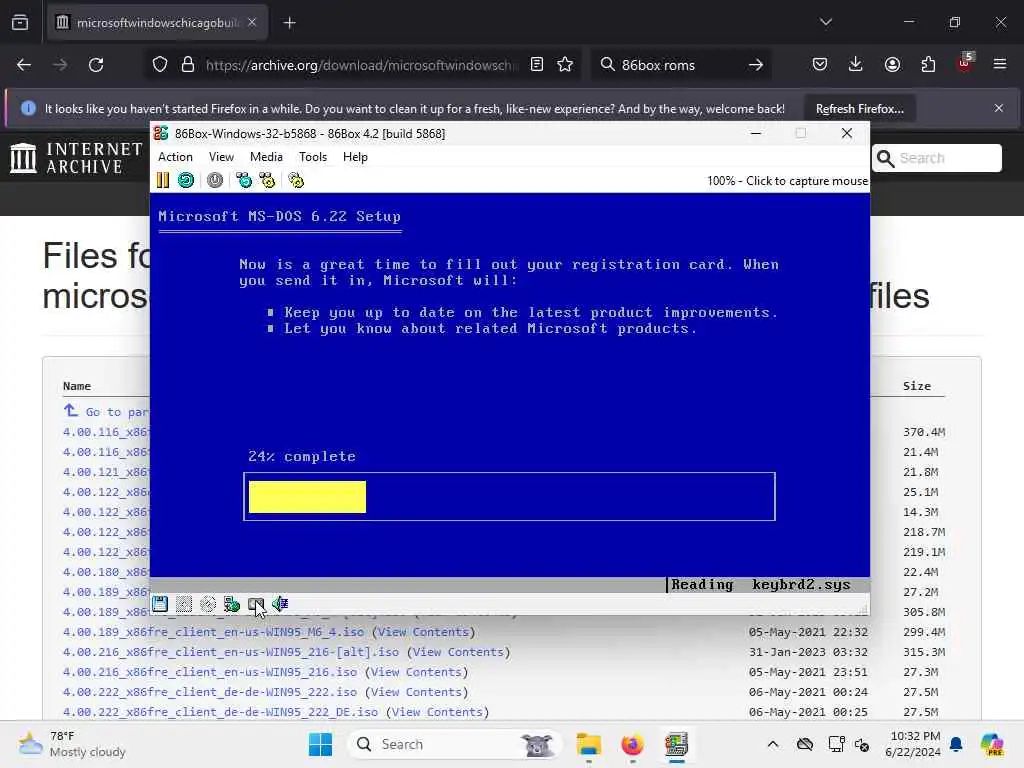The height and width of the screenshot is (768, 1024).
Task: Open Copilot preview icon in taskbar
Action: (x=992, y=744)
